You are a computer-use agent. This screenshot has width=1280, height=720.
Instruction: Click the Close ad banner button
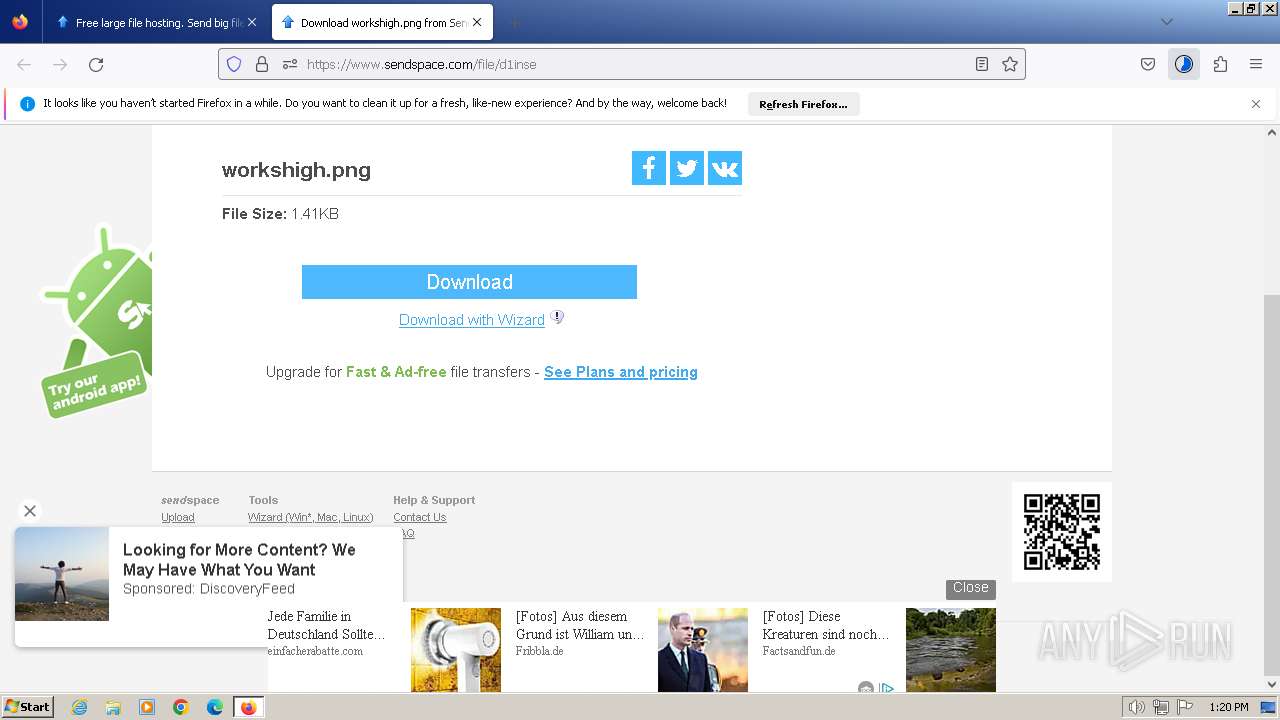pyautogui.click(x=970, y=588)
